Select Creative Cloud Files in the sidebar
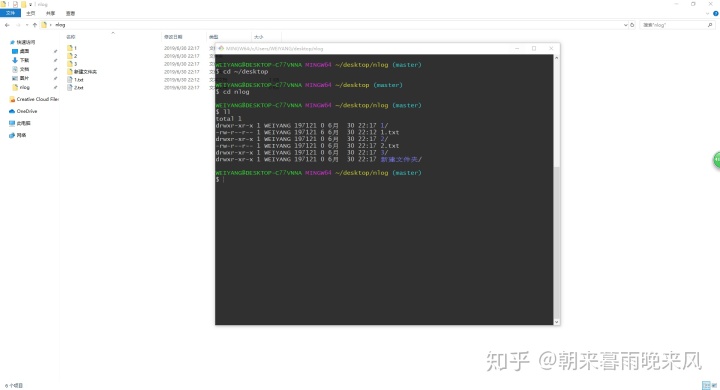 [34, 99]
